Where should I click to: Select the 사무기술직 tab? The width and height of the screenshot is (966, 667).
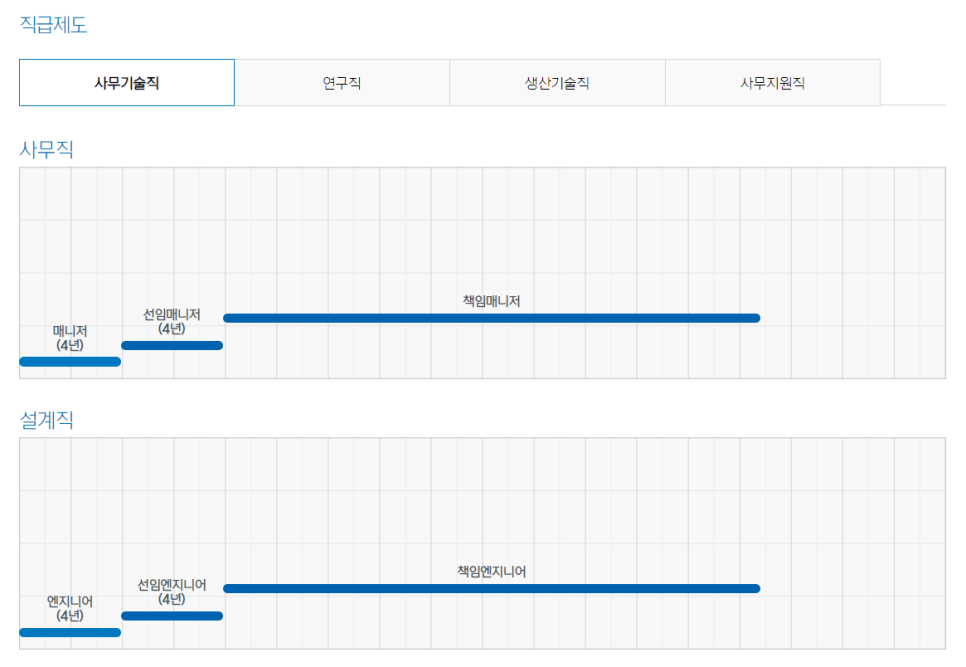127,83
